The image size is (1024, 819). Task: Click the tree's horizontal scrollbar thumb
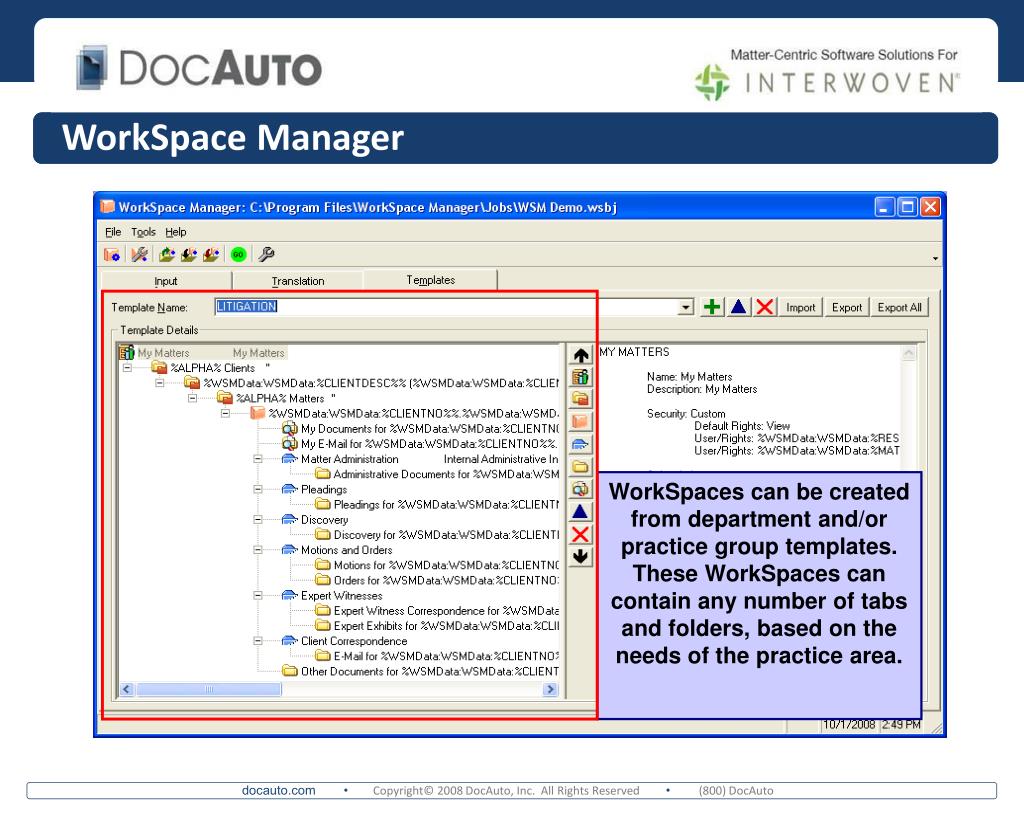209,689
